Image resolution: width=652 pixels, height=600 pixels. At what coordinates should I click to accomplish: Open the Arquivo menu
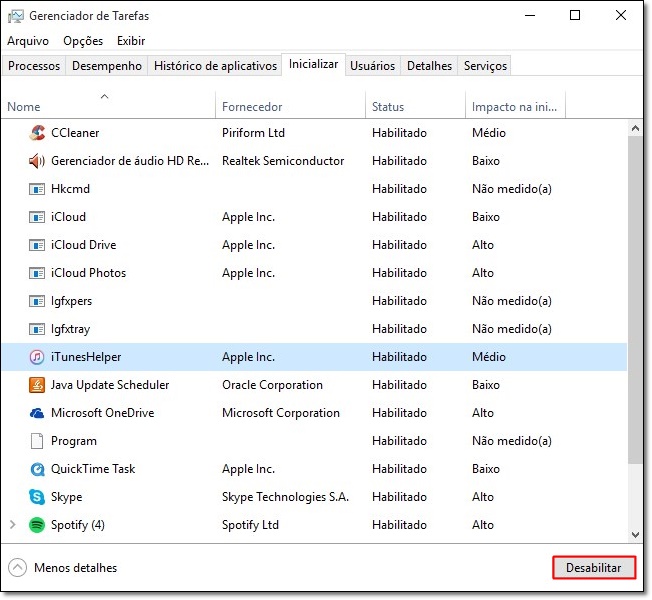coord(28,41)
